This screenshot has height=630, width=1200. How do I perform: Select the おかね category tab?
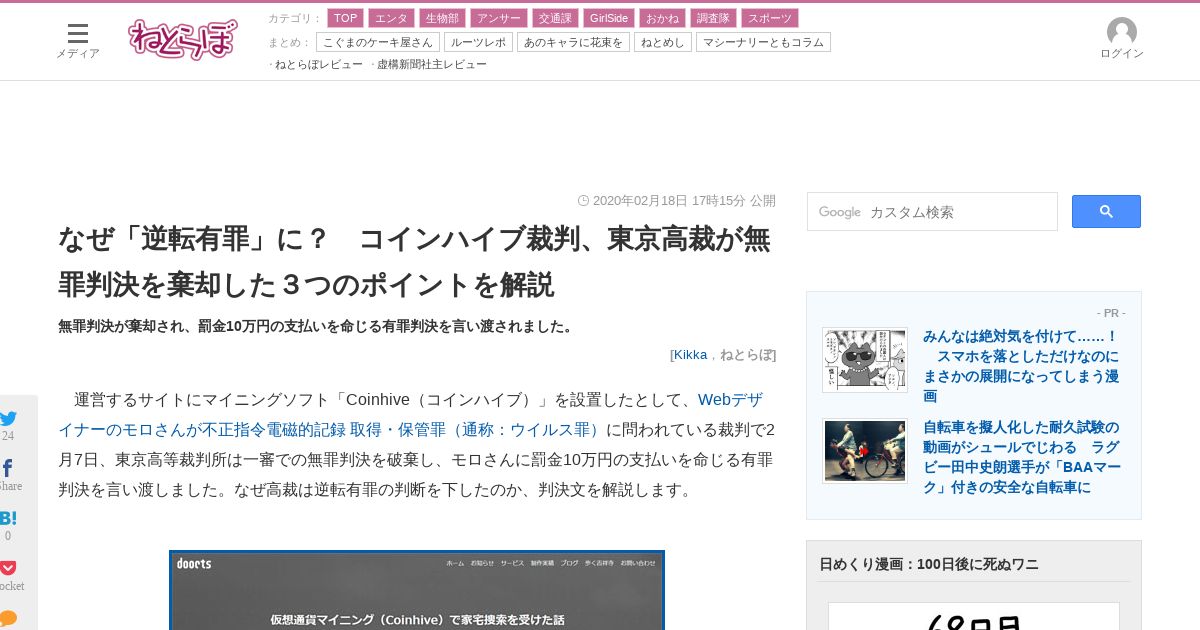(x=662, y=18)
